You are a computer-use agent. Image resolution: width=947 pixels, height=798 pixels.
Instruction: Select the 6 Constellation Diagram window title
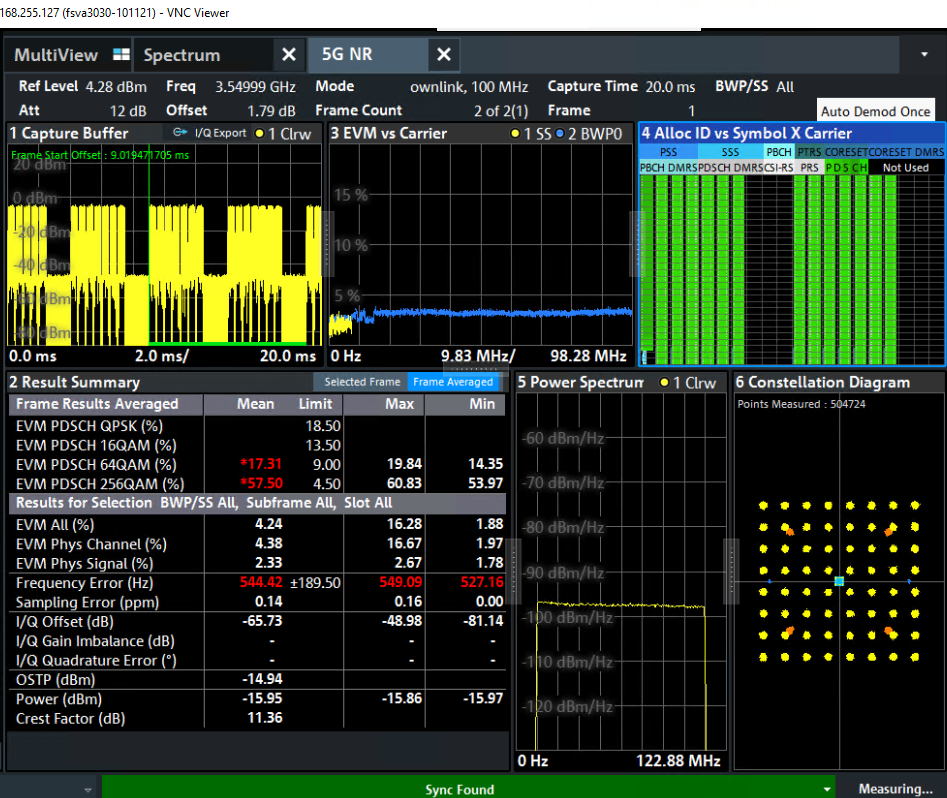coord(823,382)
